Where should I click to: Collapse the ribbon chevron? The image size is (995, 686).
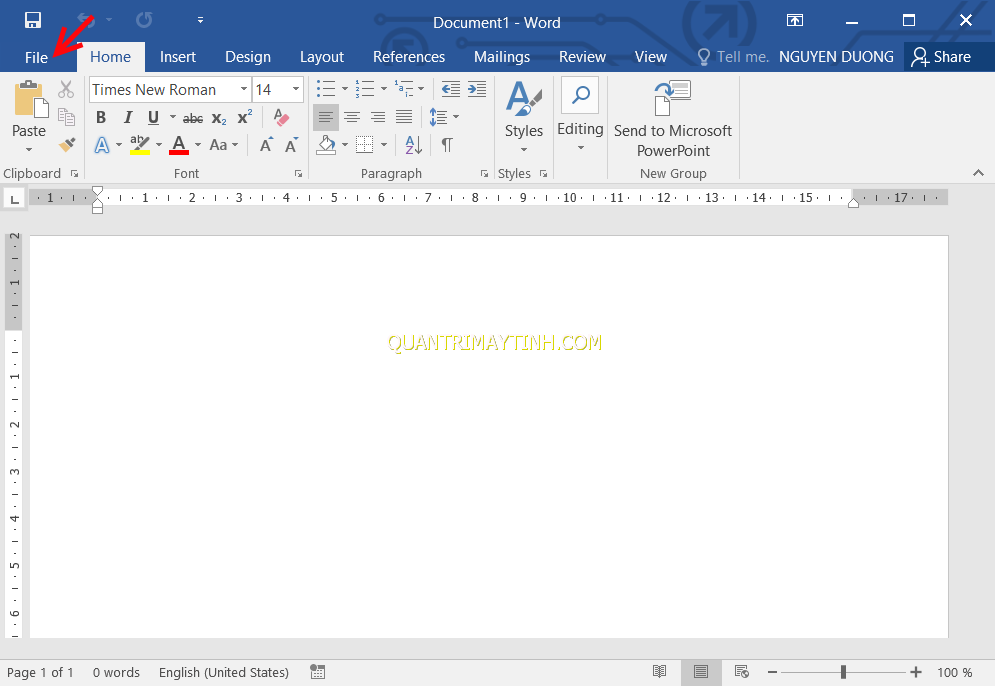click(x=978, y=173)
